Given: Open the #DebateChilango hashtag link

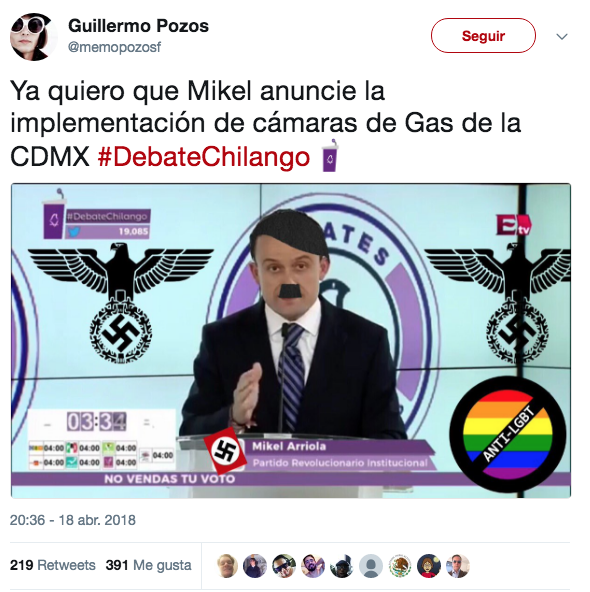Looking at the screenshot, I should pos(204,157).
